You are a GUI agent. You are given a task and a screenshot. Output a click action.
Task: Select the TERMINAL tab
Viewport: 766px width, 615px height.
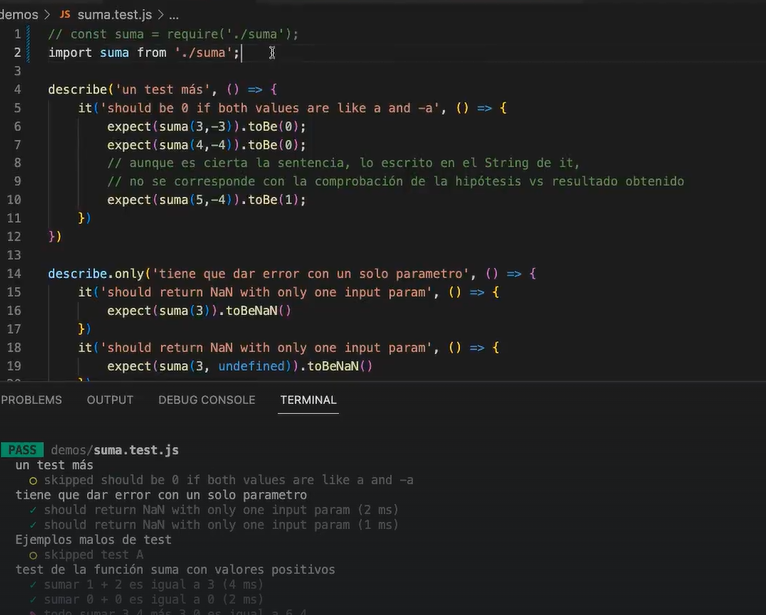click(x=308, y=400)
